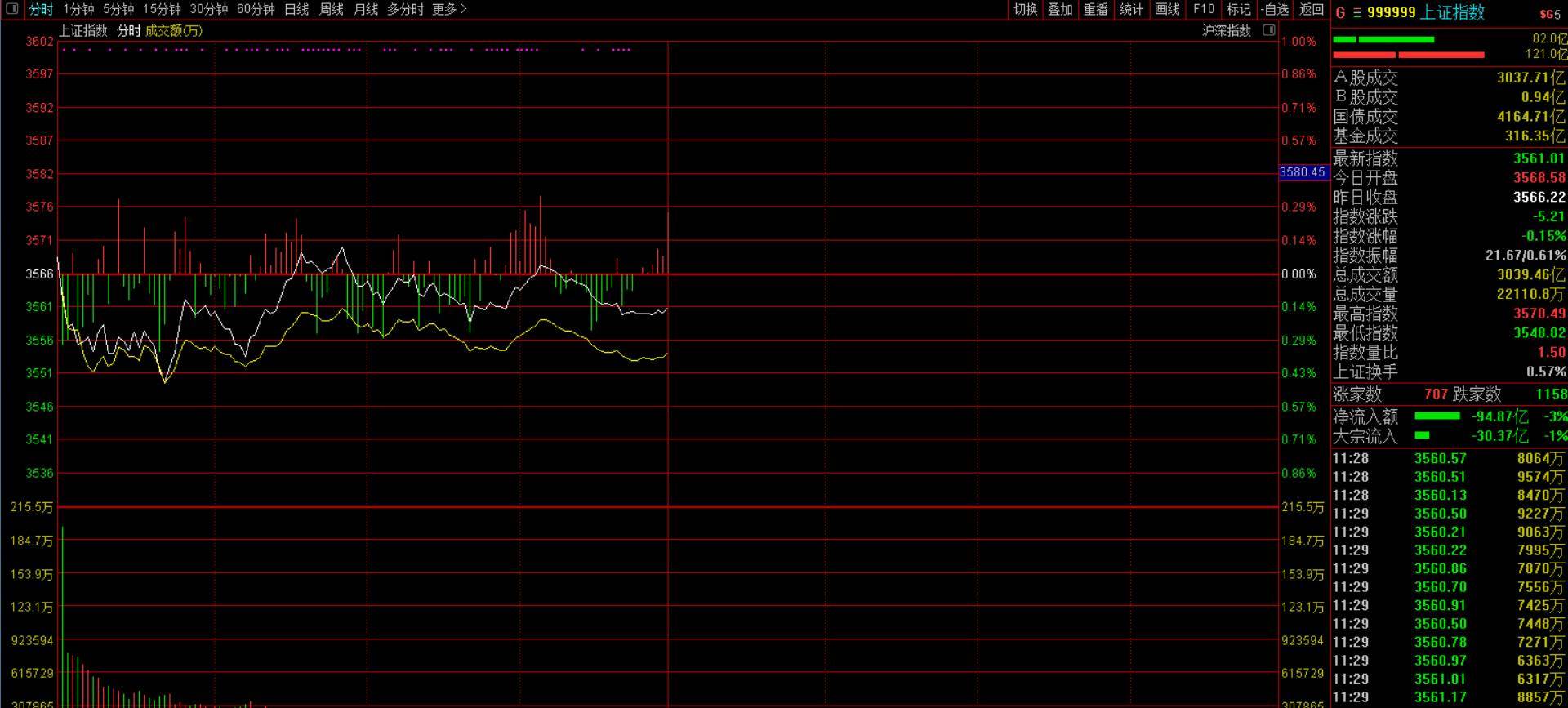Expand the 更多 period options
This screenshot has height=708, width=1568.
click(449, 9)
